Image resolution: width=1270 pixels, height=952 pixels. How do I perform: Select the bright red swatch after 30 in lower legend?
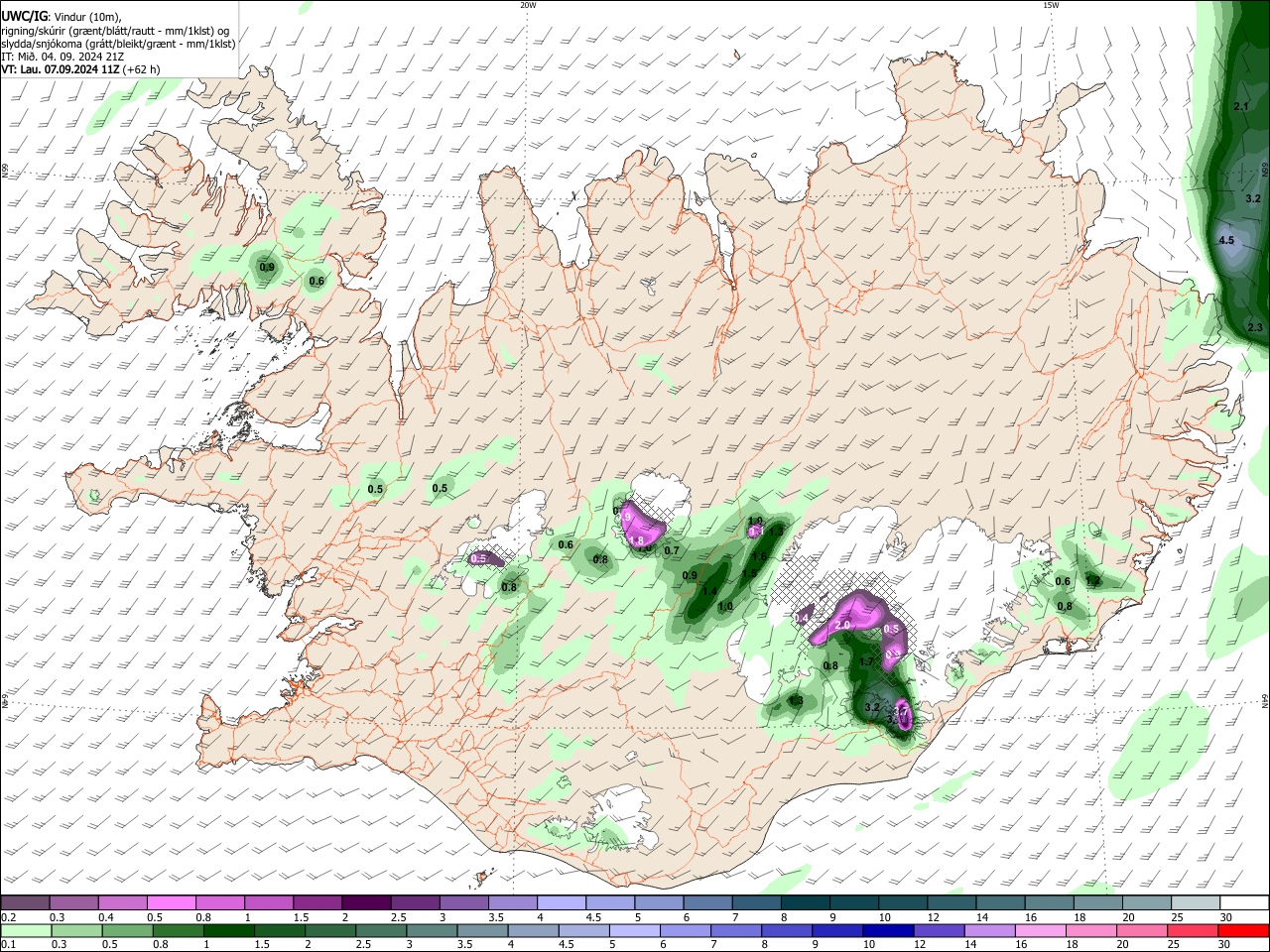(1242, 930)
